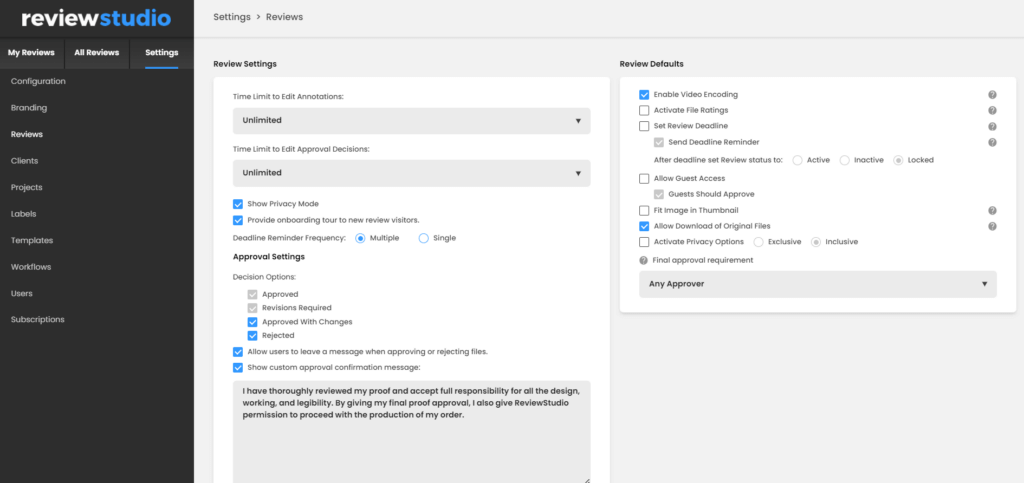Open the Time Limit to Edit Approval Decisions dropdown
This screenshot has width=1024, height=483.
tap(411, 173)
